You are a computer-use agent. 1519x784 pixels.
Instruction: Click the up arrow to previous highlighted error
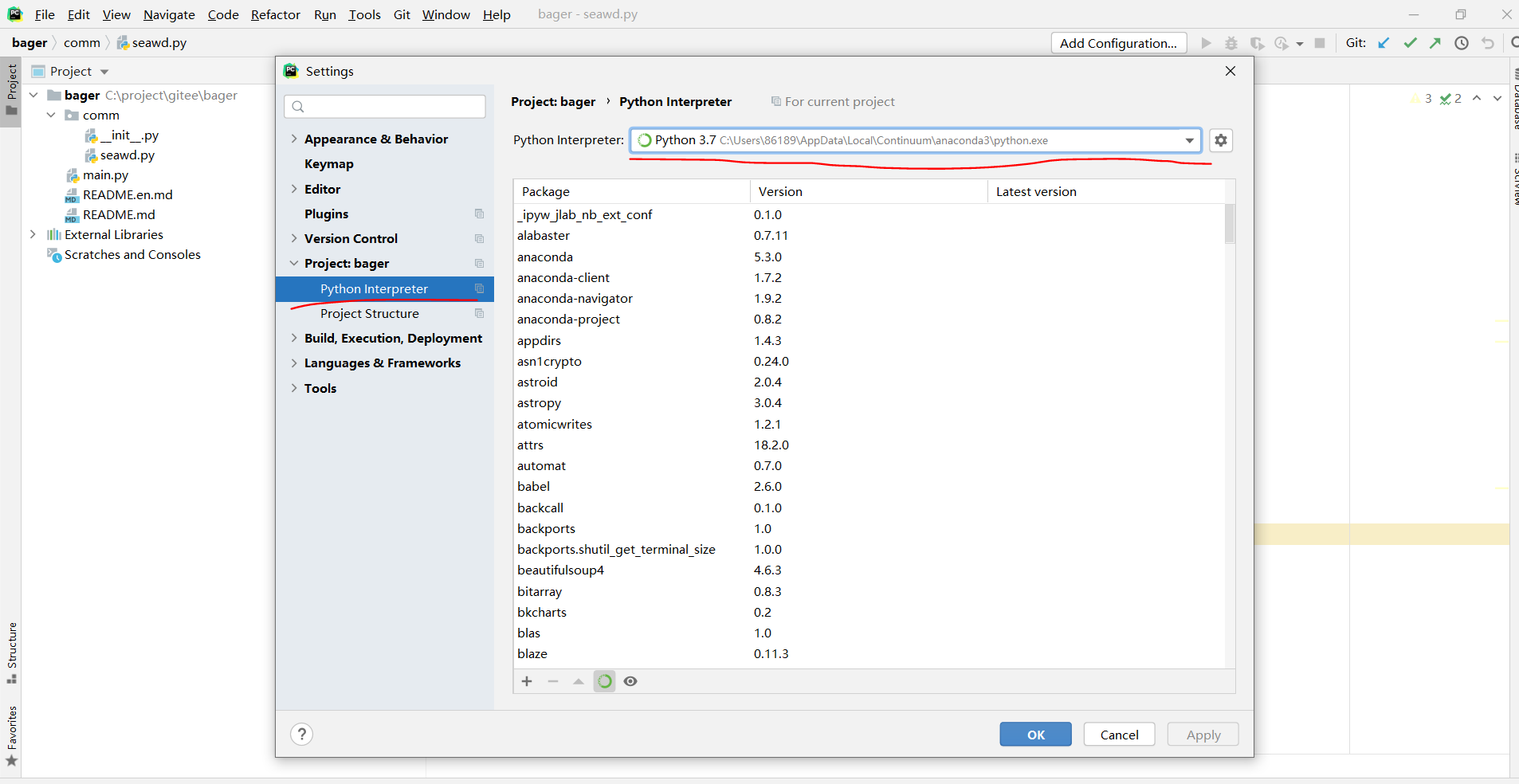coord(1477,98)
